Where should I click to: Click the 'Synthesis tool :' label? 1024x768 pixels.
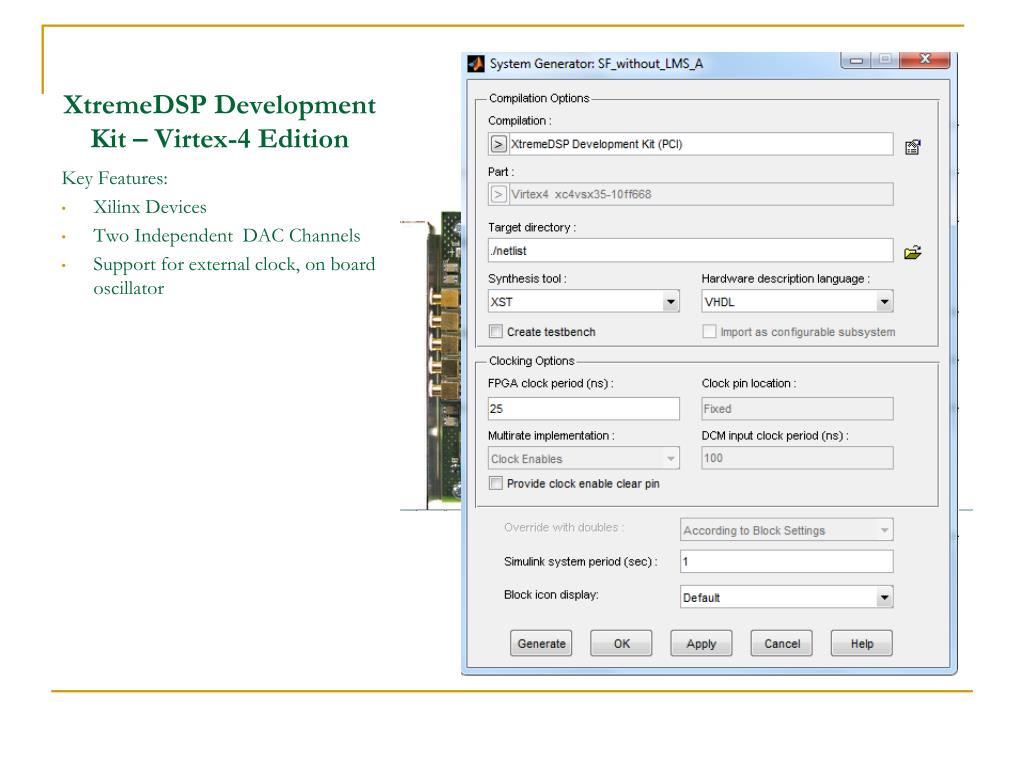pyautogui.click(x=527, y=278)
